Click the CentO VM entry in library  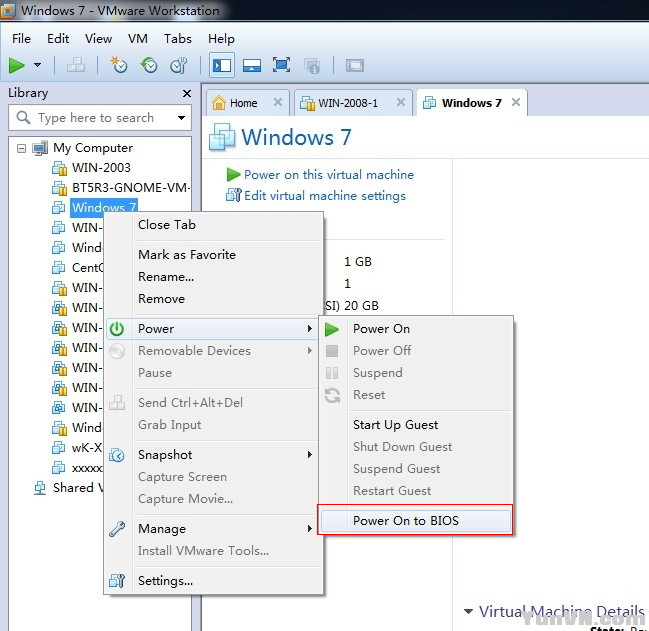point(87,268)
